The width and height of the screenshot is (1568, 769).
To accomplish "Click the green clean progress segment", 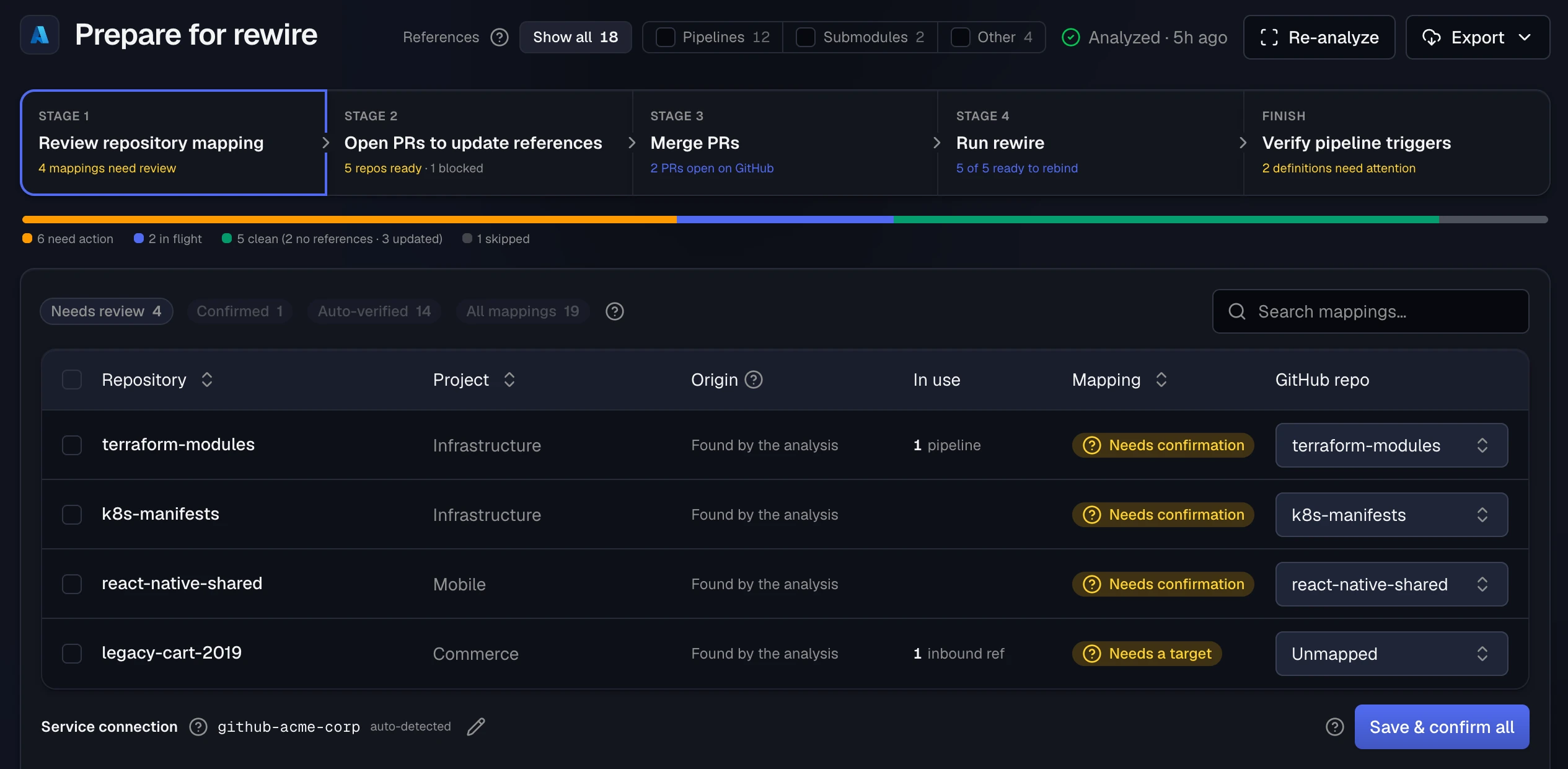I will (x=1166, y=220).
